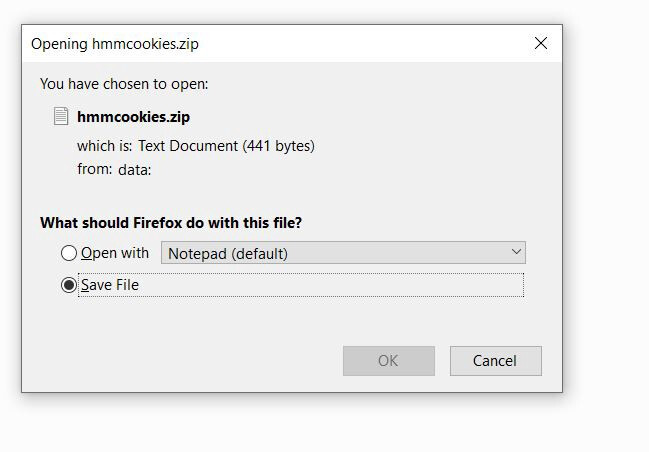Open the Notepad (default) application dropdown
649x452 pixels.
pos(343,253)
